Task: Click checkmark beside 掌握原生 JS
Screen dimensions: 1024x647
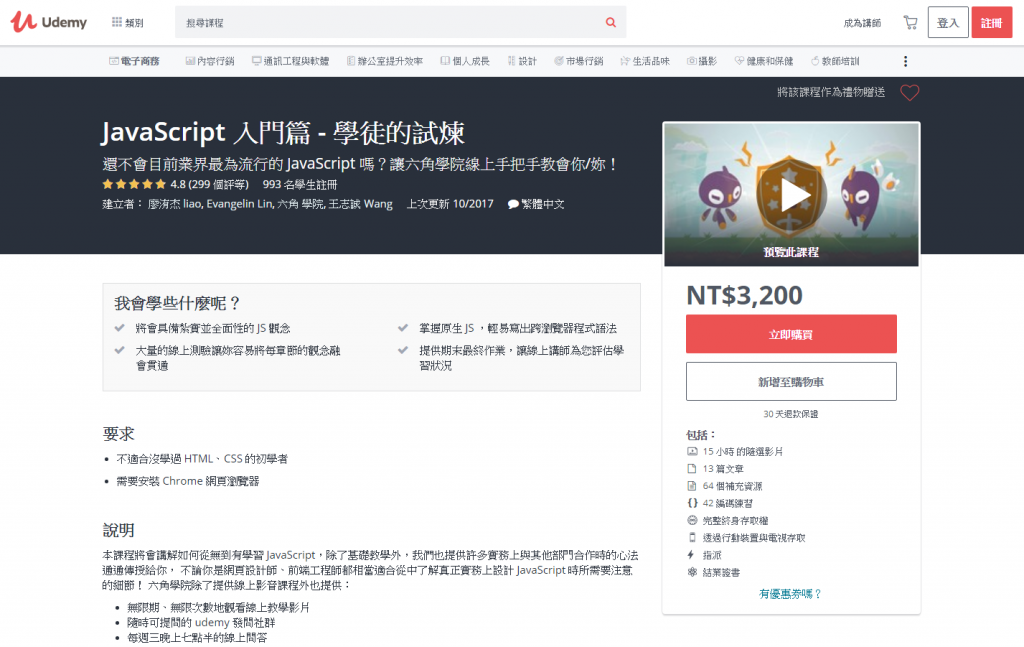Action: [403, 328]
